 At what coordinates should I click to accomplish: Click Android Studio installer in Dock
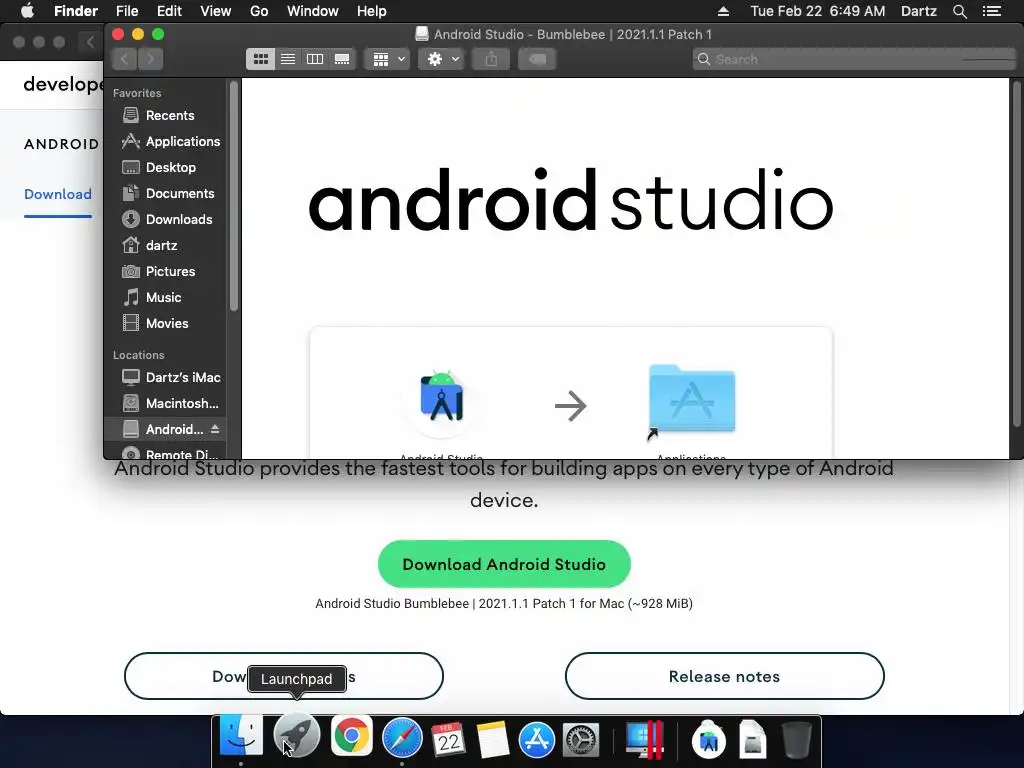point(709,739)
